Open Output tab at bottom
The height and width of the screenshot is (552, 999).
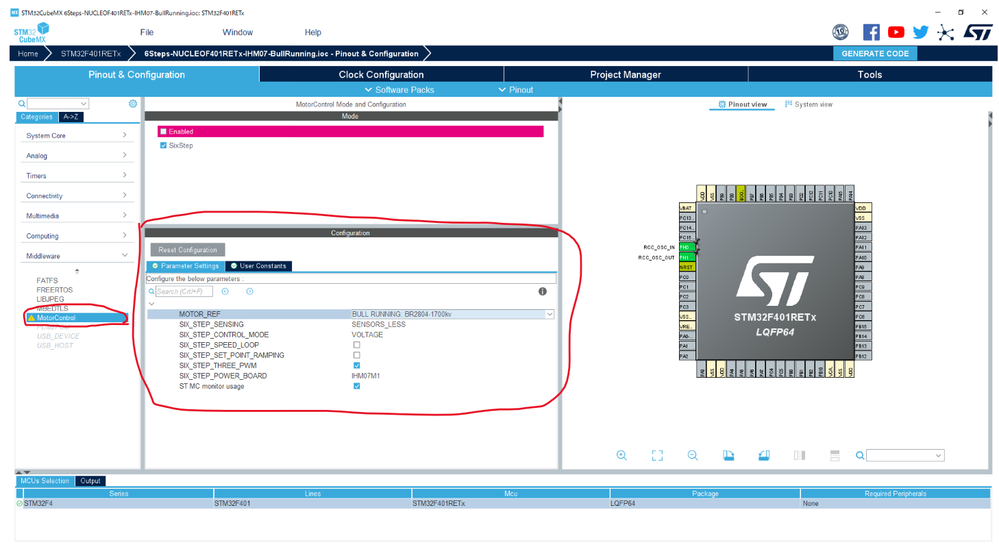click(x=90, y=481)
